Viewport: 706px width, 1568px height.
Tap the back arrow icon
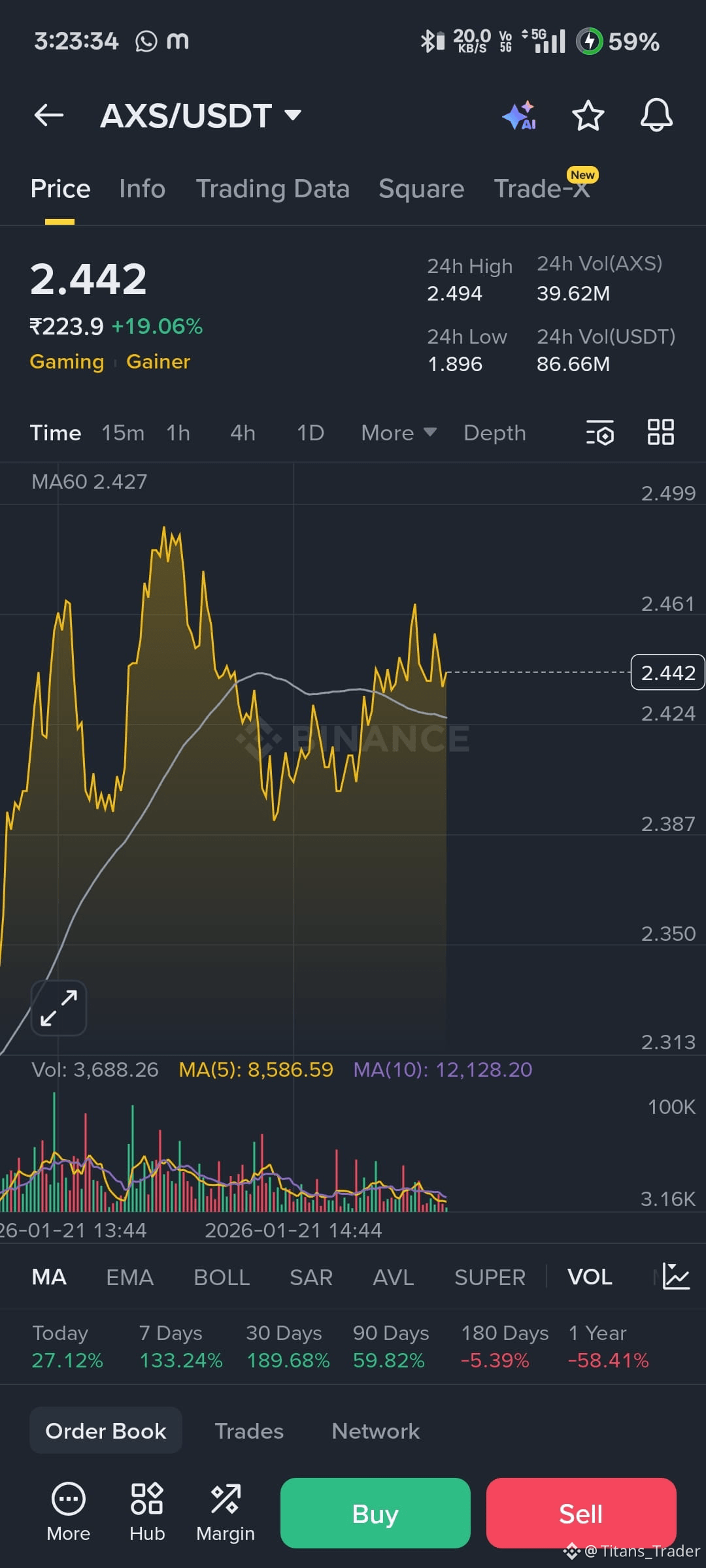click(x=49, y=116)
